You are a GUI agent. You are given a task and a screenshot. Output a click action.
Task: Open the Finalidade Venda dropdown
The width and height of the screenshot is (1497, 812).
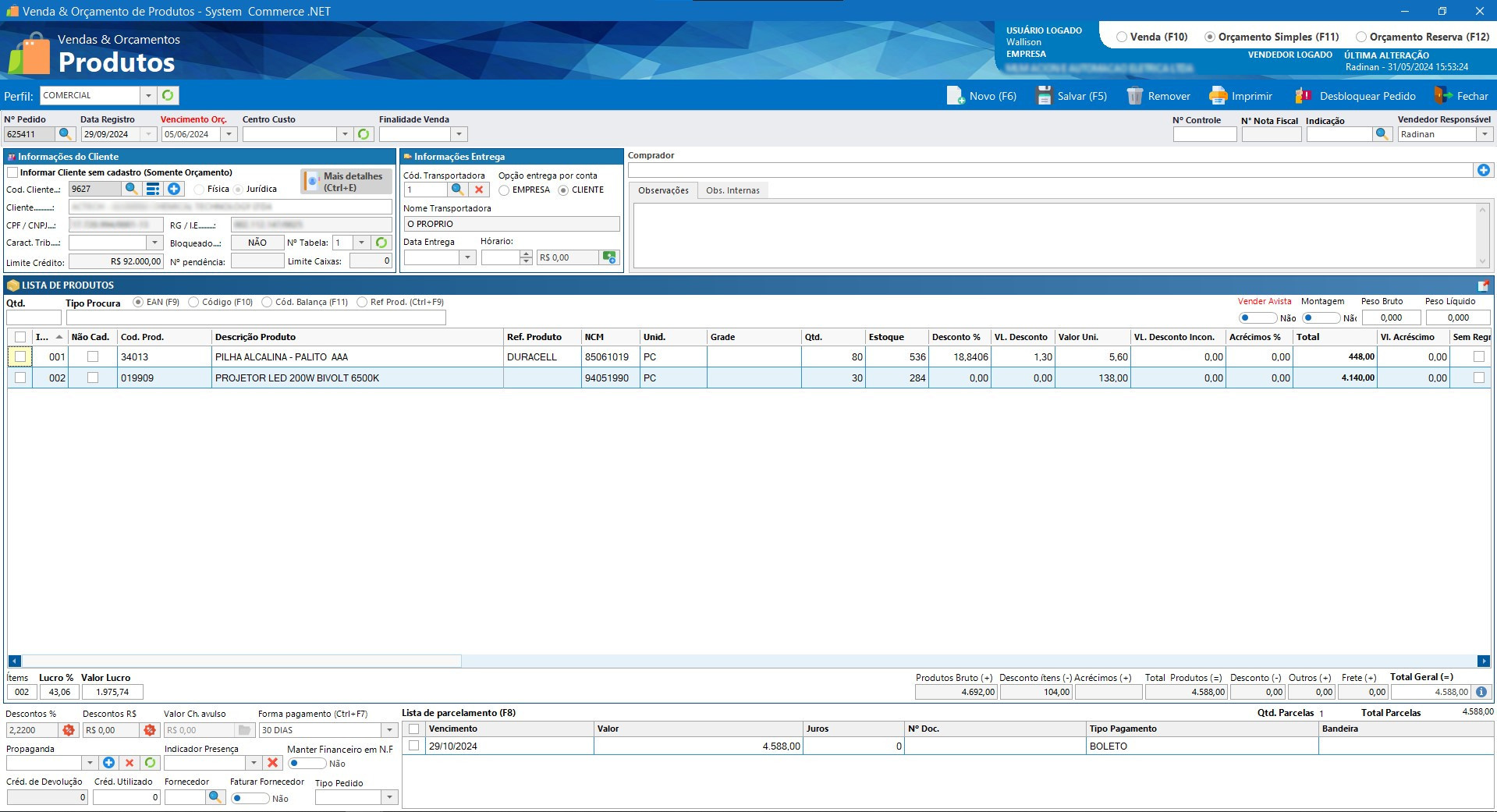(x=459, y=134)
